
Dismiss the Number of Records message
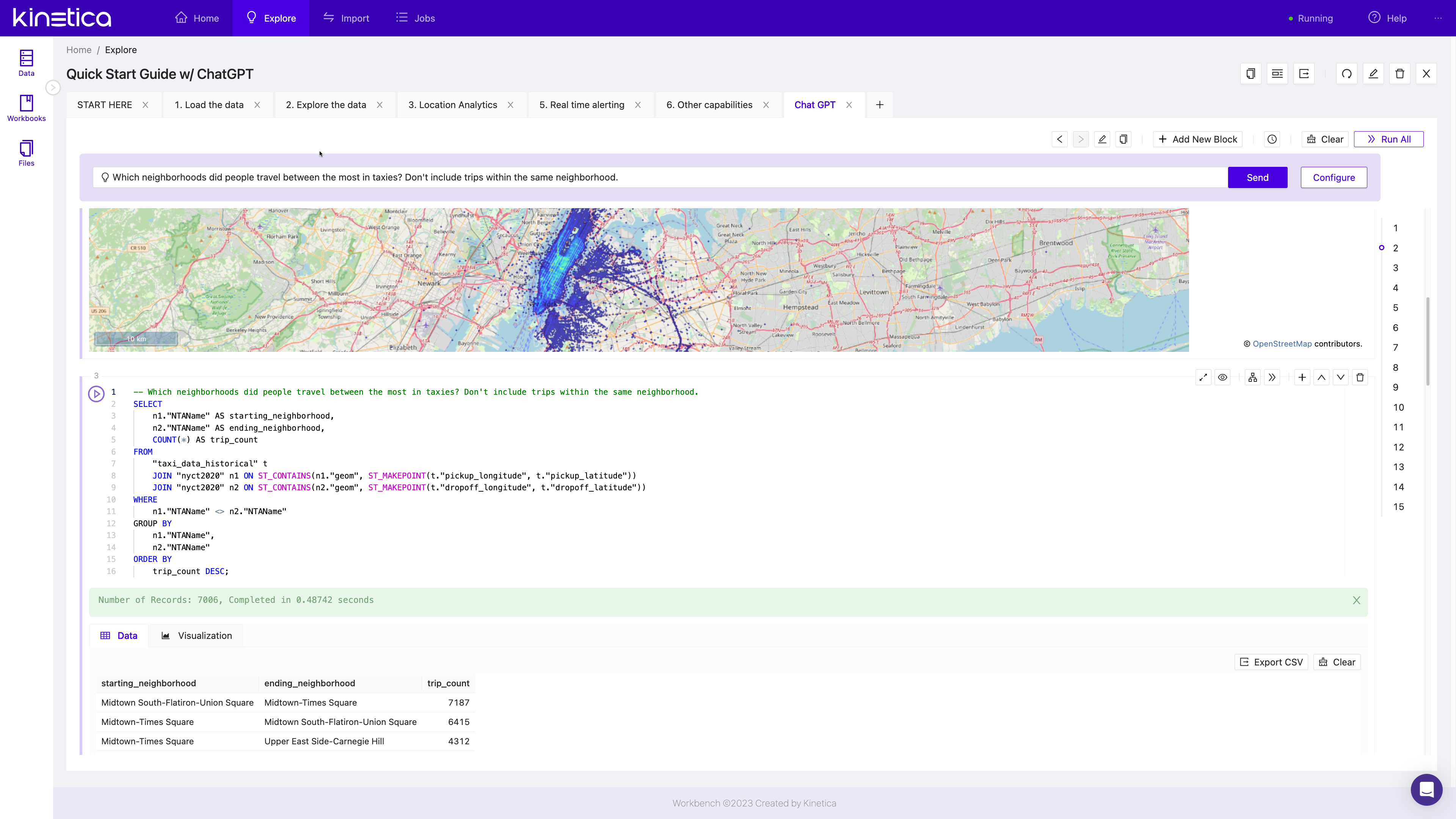1357,600
